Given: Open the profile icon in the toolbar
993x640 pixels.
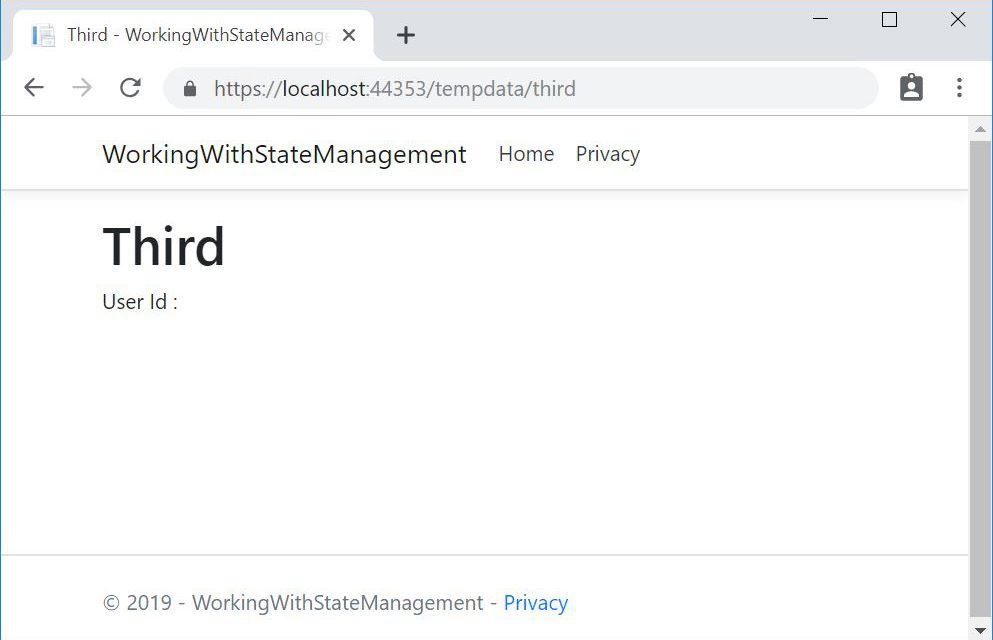Looking at the screenshot, I should coord(911,88).
